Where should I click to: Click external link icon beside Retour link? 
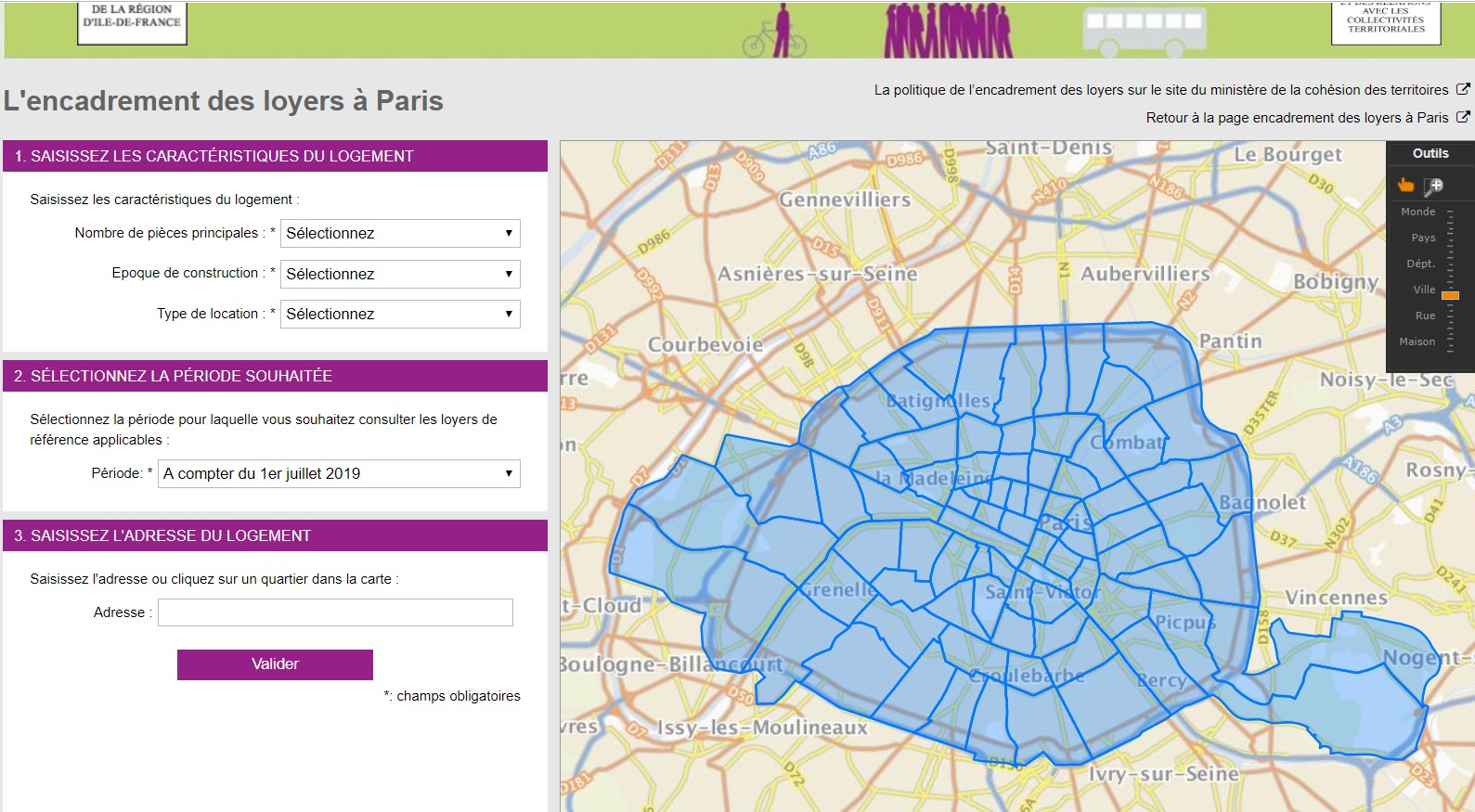click(x=1463, y=118)
